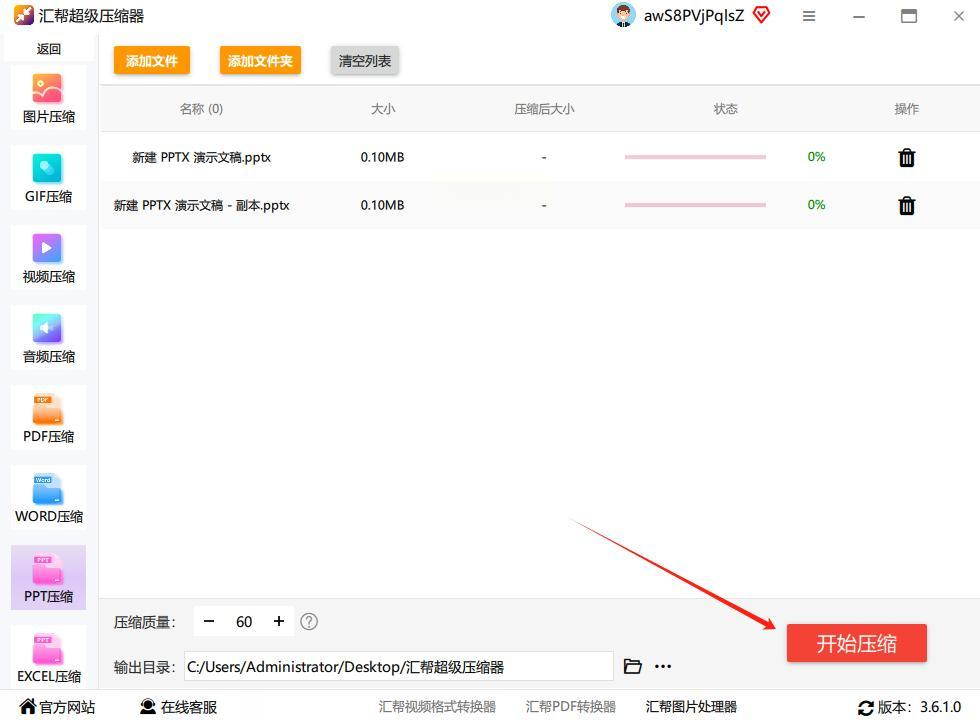The height and width of the screenshot is (720, 980).
Task: Open the output folder icon
Action: [632, 666]
